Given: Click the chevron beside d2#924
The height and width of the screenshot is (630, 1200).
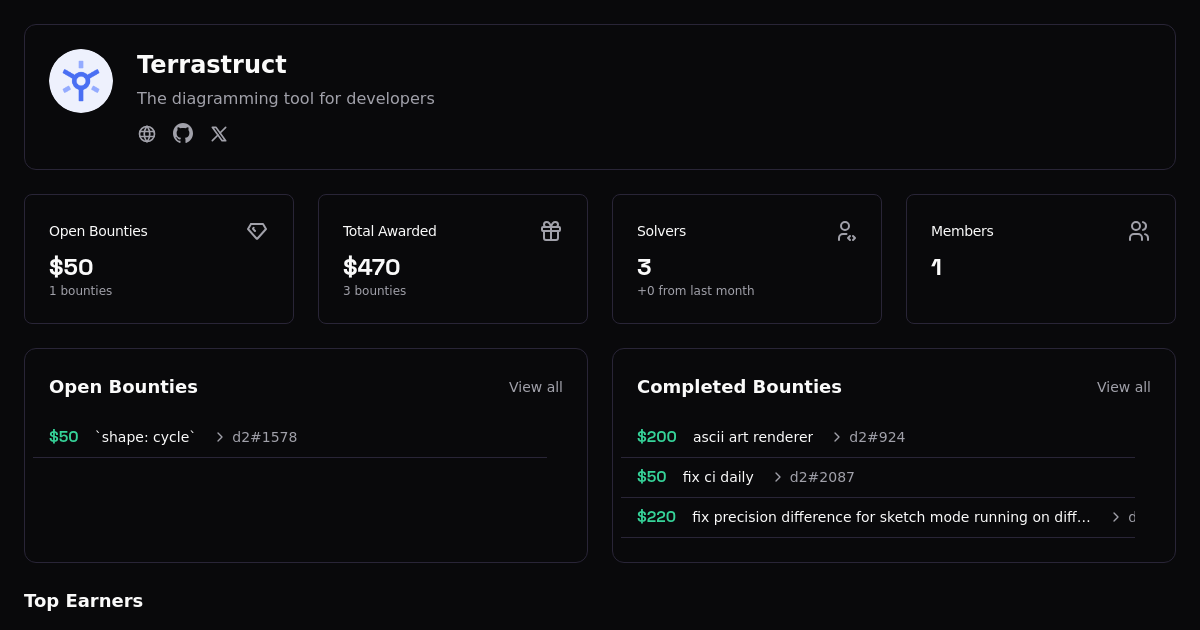Looking at the screenshot, I should pyautogui.click(x=837, y=437).
